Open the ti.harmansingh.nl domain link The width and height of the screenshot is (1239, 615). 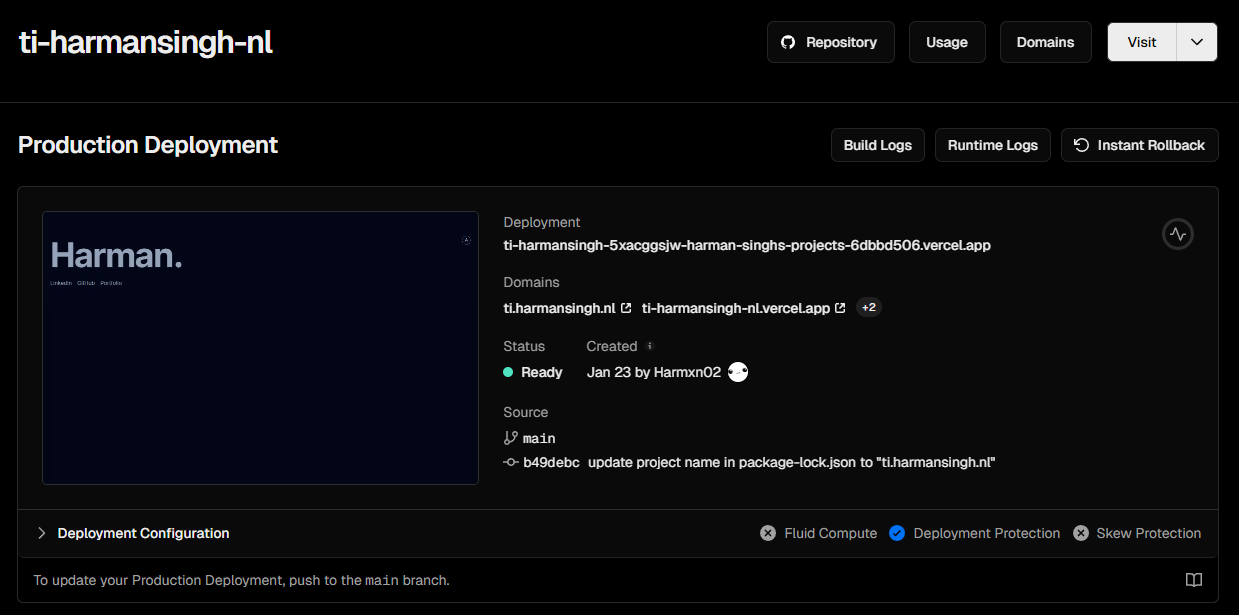point(559,308)
